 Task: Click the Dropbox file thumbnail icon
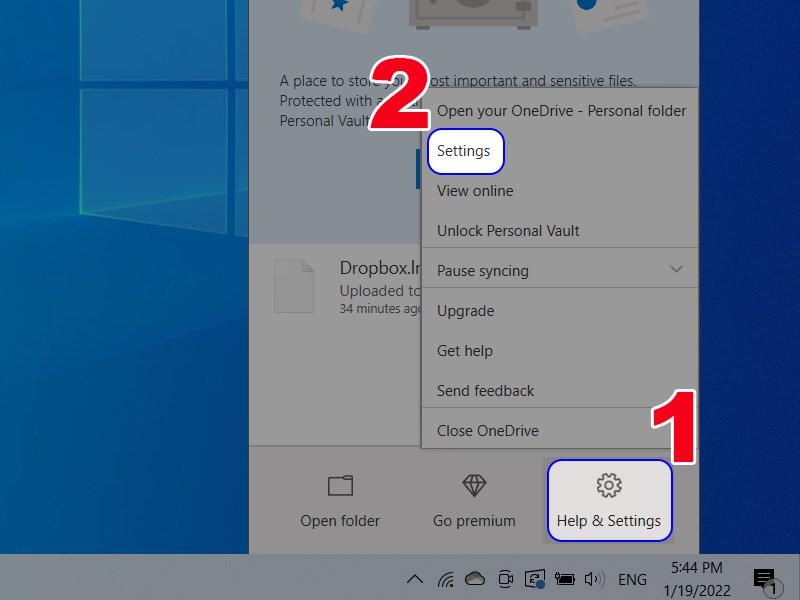294,286
